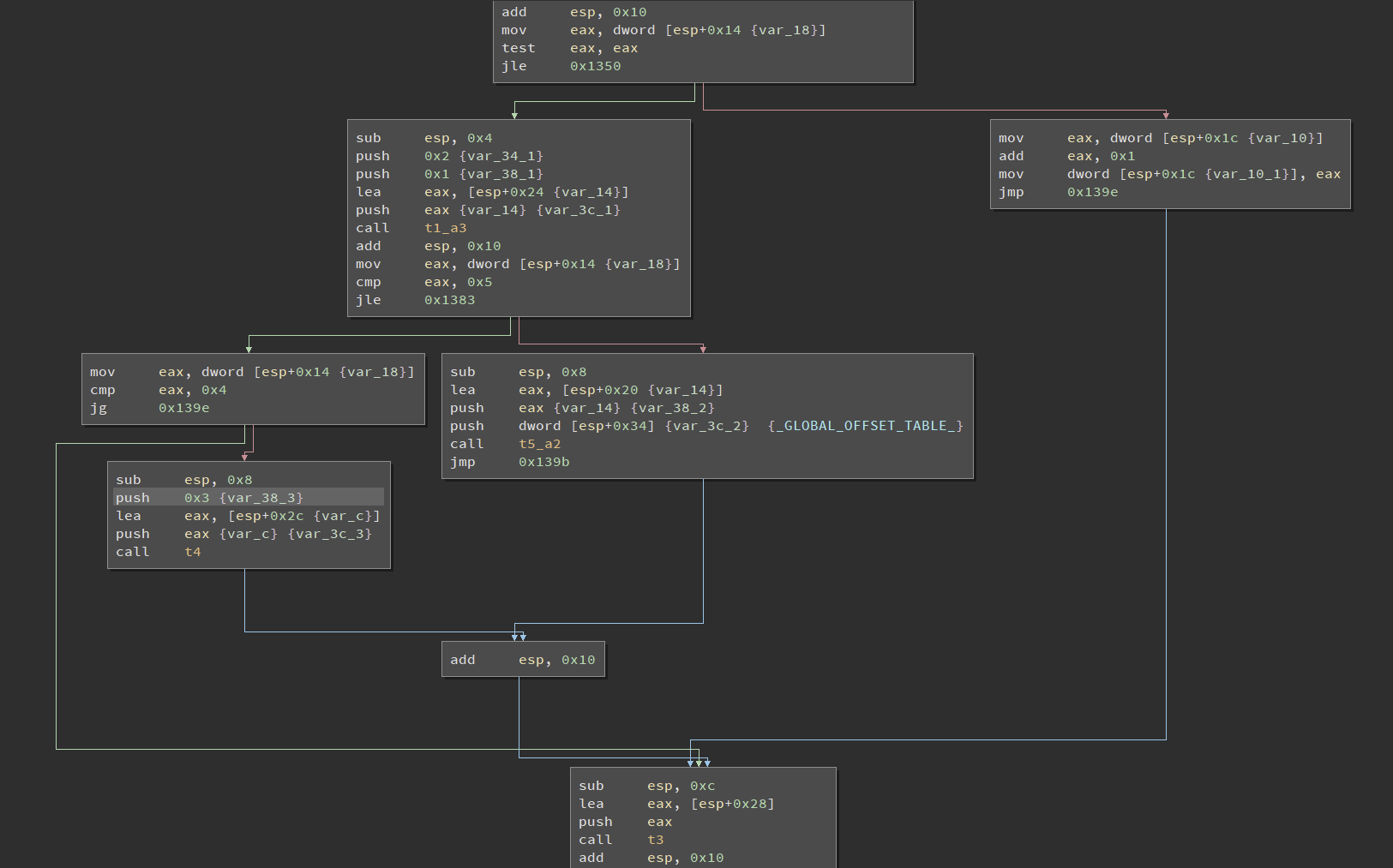Click the 'call t3' instruction
This screenshot has height=868, width=1393.
[621, 840]
